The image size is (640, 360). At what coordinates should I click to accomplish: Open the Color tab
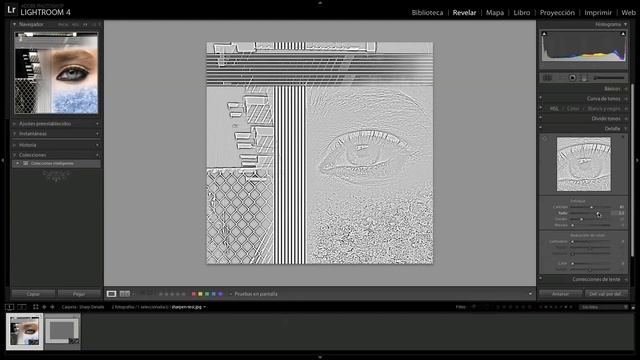pyautogui.click(x=573, y=109)
